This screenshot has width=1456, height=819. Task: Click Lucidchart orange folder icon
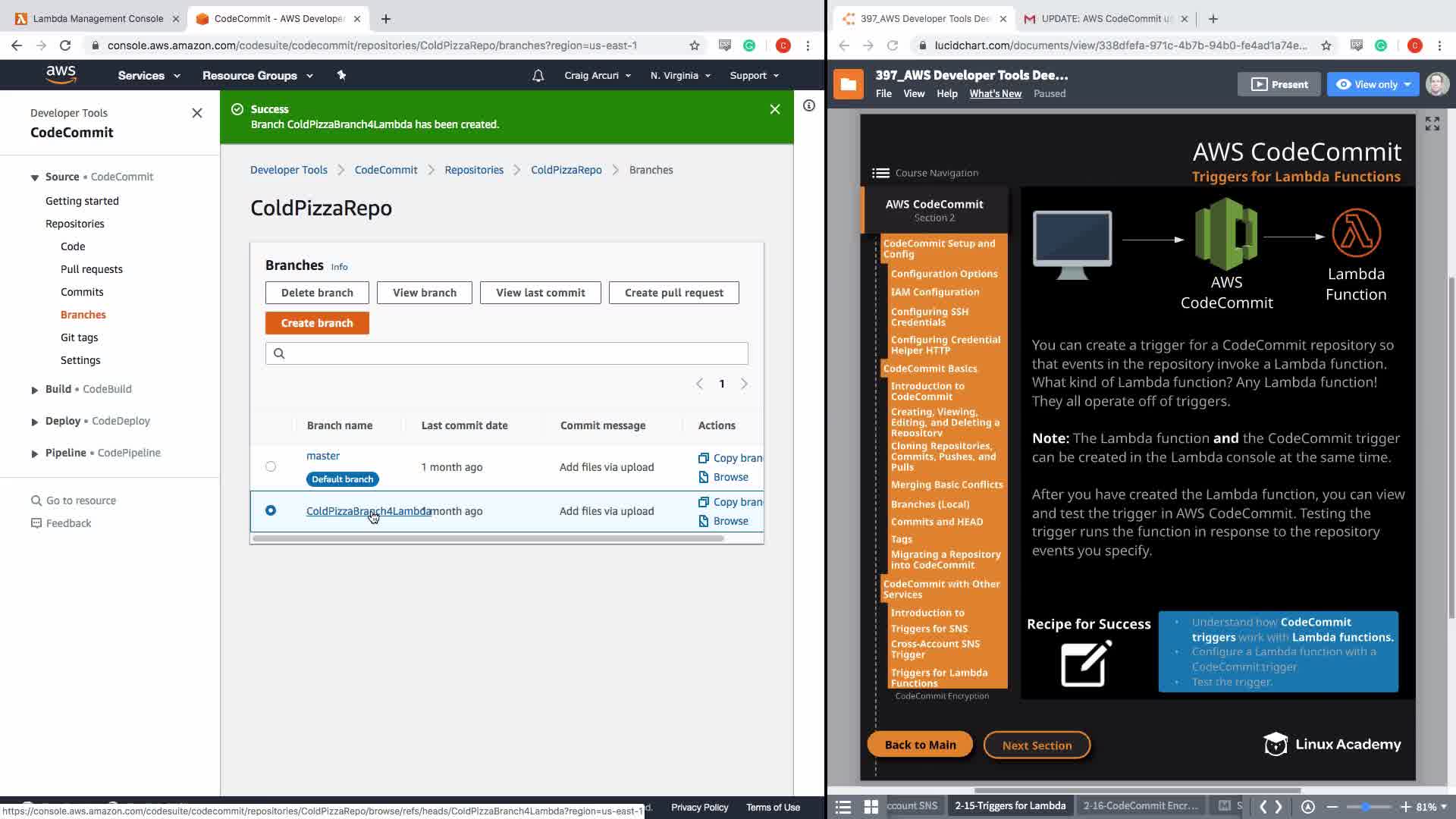point(848,84)
